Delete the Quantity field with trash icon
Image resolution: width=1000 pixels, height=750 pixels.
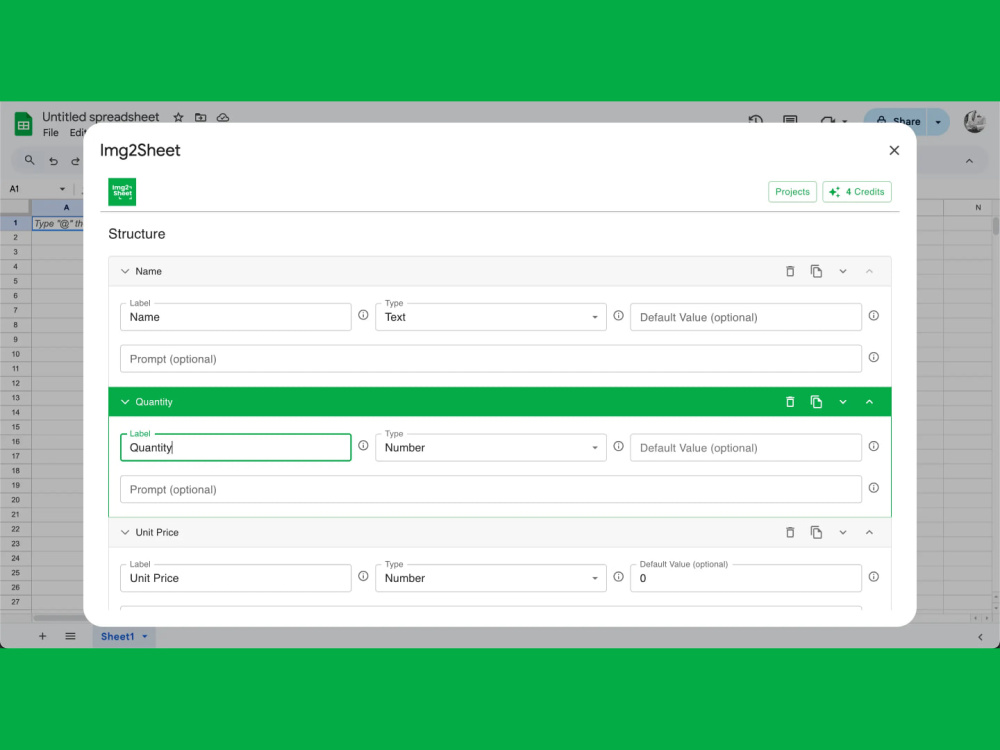(790, 402)
